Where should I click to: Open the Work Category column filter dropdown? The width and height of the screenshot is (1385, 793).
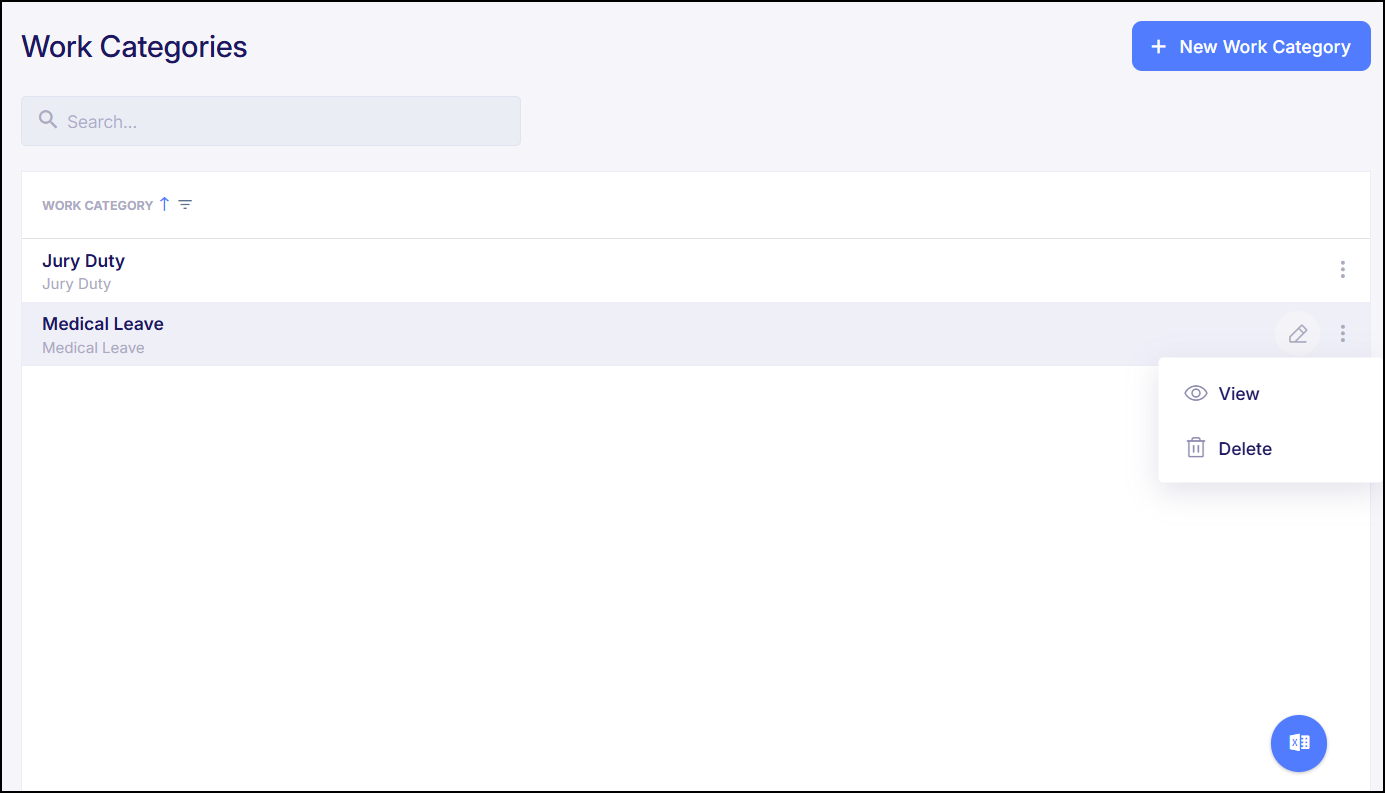coord(185,204)
